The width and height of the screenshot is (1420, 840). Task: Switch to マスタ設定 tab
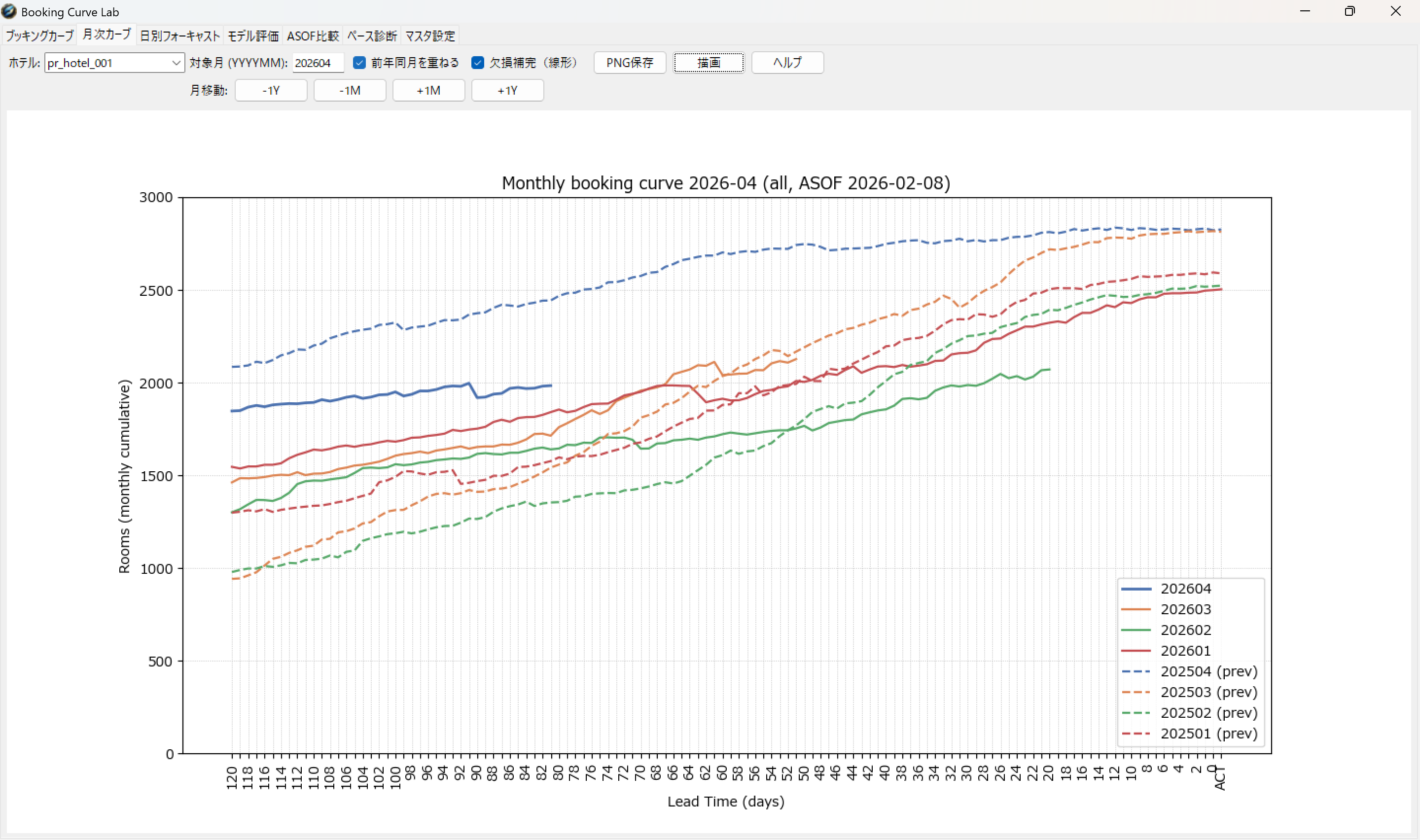429,36
